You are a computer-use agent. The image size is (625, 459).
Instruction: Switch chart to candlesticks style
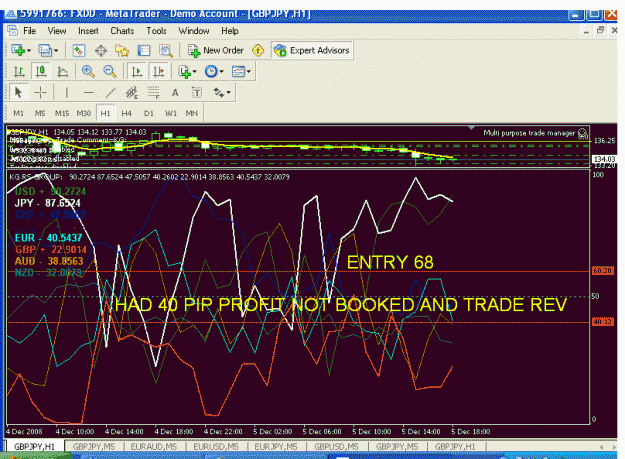pyautogui.click(x=41, y=72)
